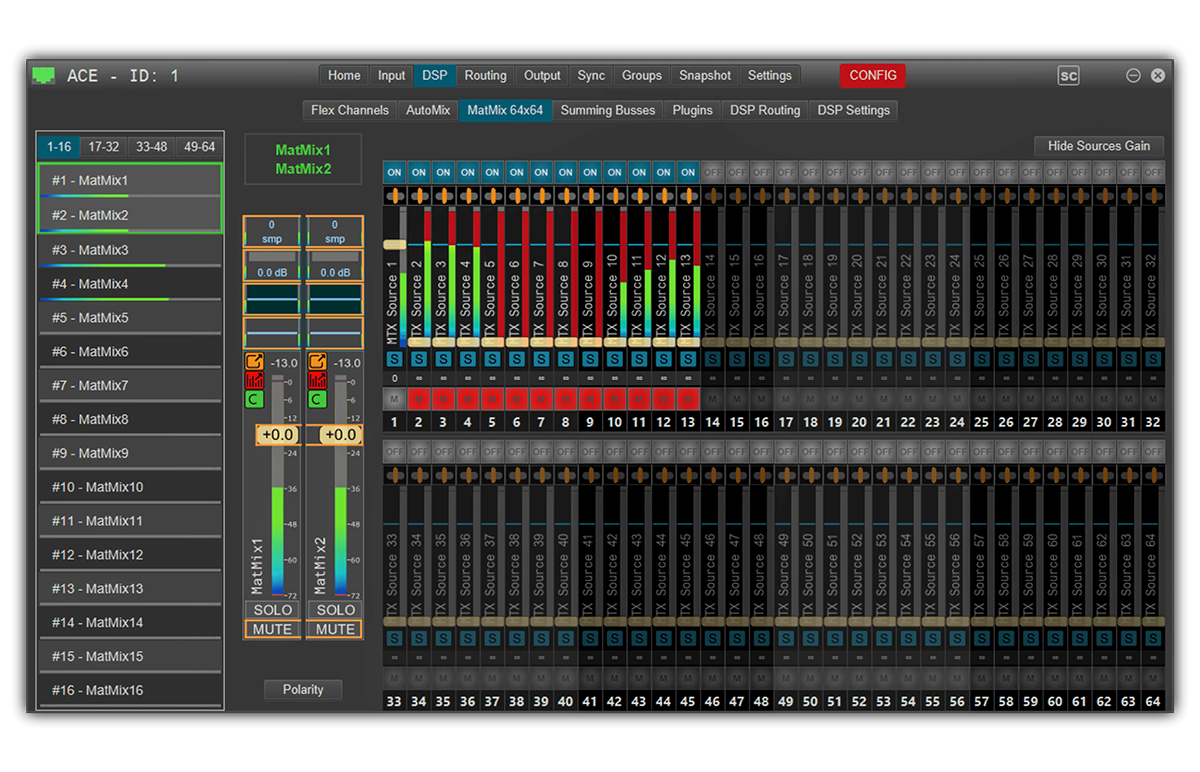This screenshot has width=1200, height=772.
Task: Mute Source 1 with its M button
Action: pos(394,399)
